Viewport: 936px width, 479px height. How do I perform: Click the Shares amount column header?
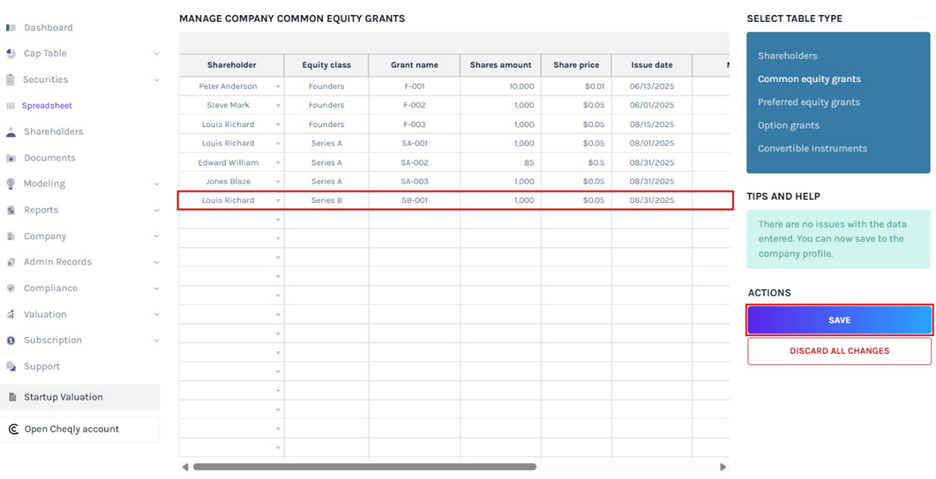500,65
